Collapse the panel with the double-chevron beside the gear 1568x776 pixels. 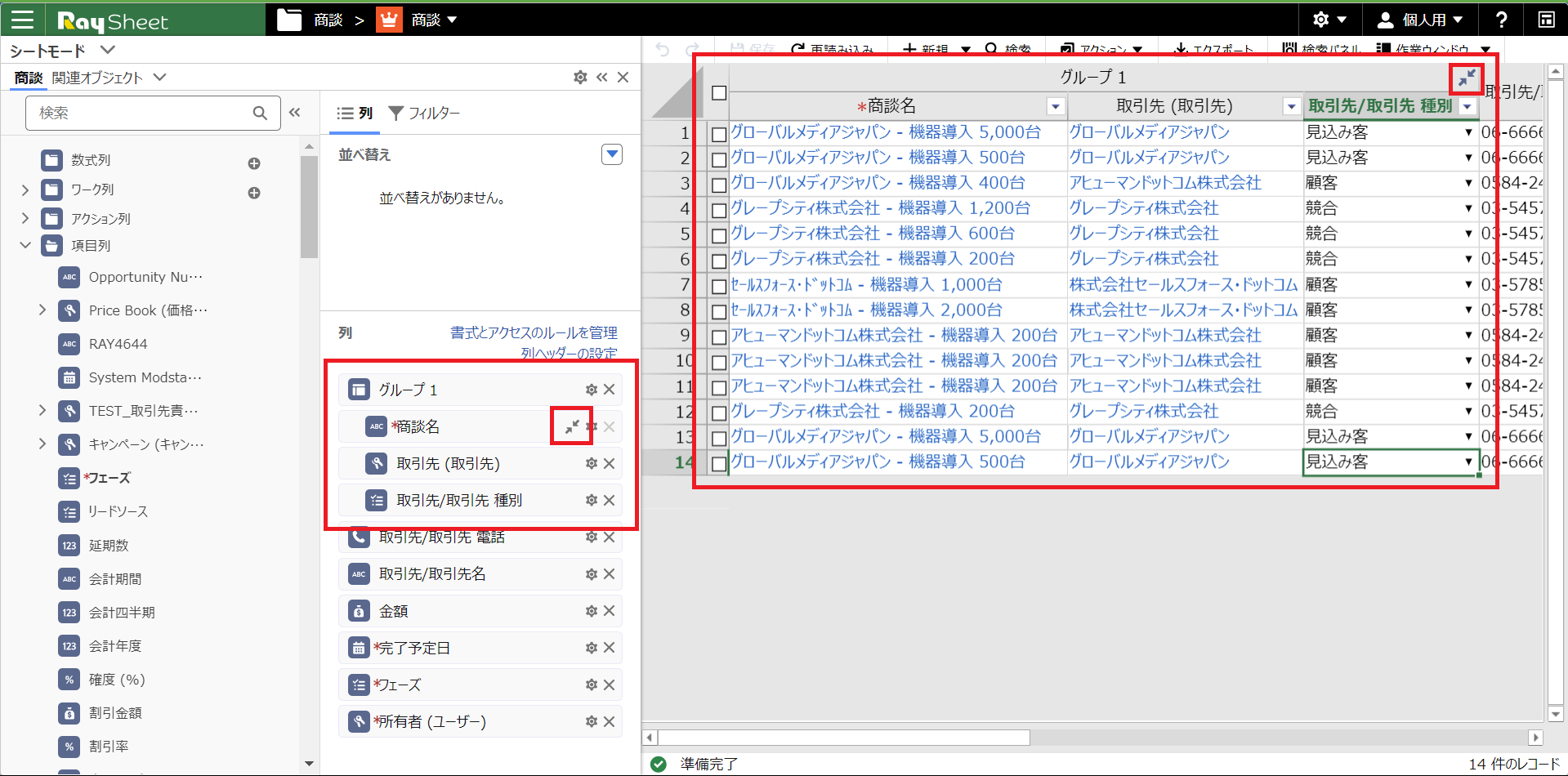(x=602, y=77)
